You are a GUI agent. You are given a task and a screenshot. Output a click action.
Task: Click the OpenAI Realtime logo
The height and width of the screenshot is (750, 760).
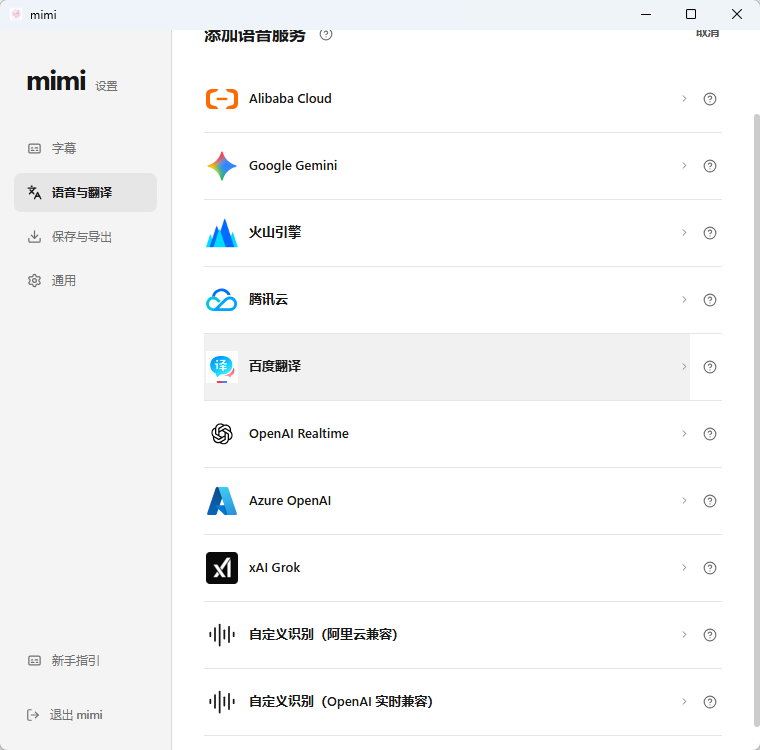point(222,434)
